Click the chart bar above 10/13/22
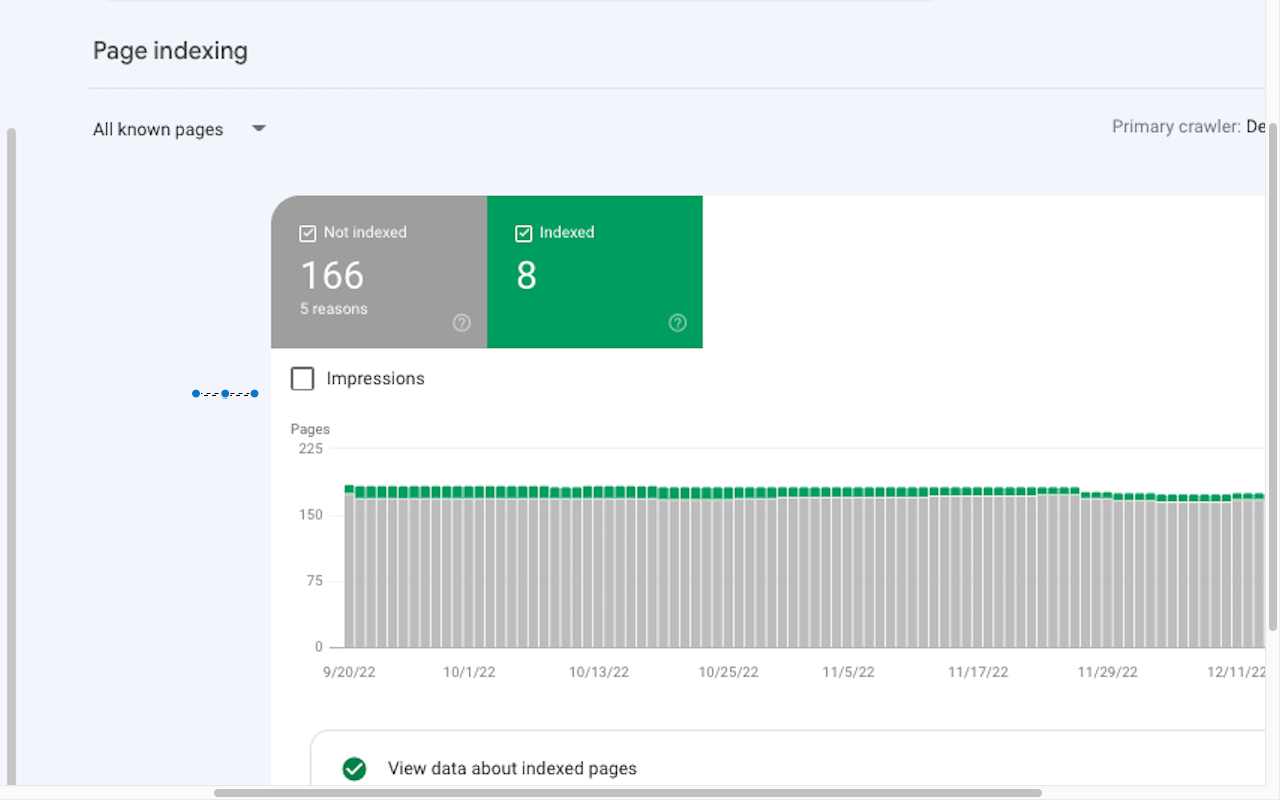1280x800 pixels. click(x=599, y=568)
